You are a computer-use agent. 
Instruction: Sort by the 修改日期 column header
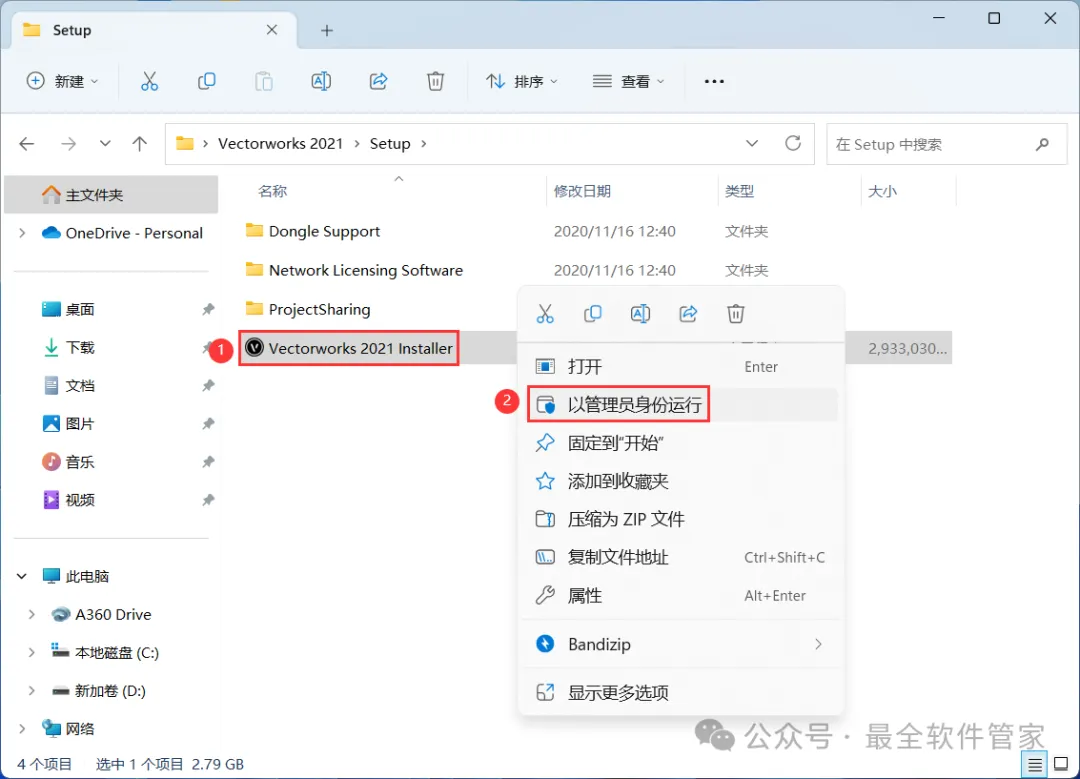click(582, 191)
